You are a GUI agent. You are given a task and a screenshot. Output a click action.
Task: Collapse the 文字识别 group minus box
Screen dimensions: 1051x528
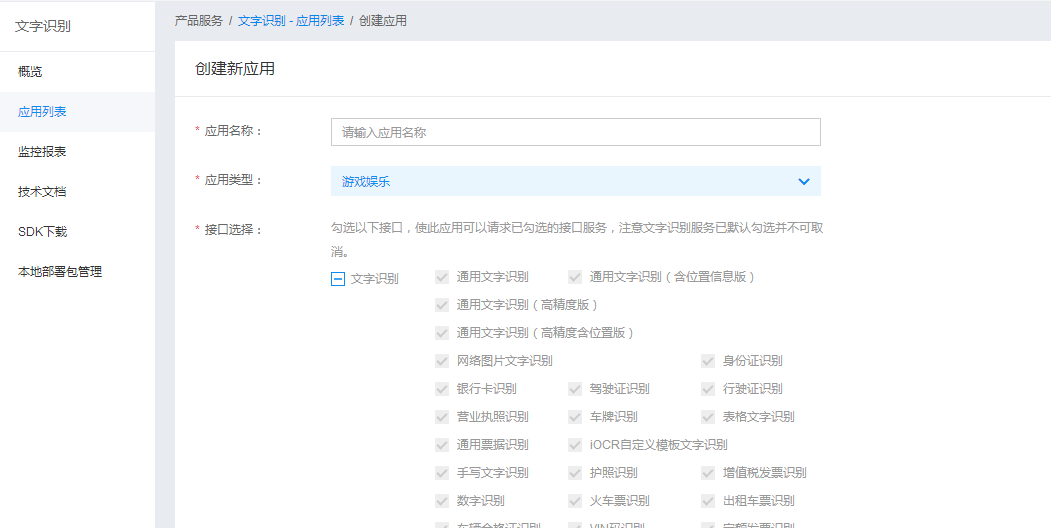tap(338, 279)
